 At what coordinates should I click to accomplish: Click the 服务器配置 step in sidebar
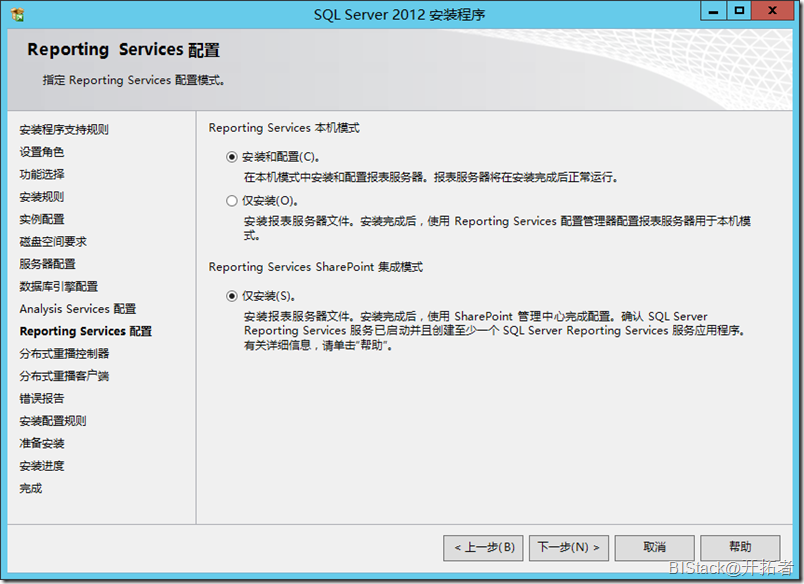47,264
